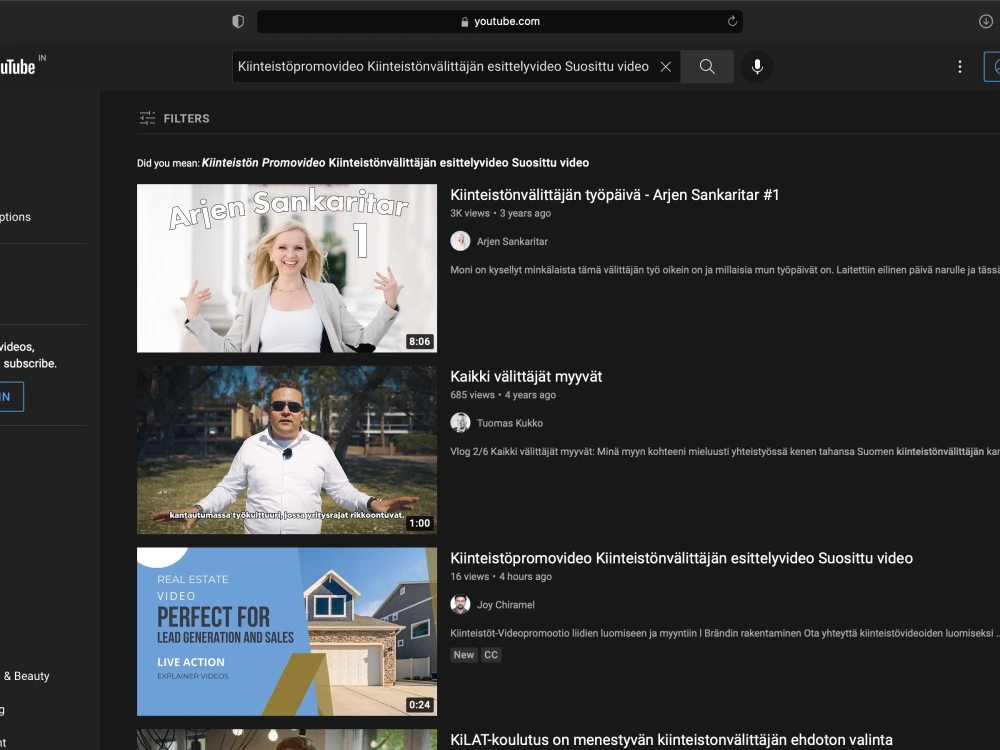Open title 'Kaikki välittäjät myyvät'
Image resolution: width=1000 pixels, height=750 pixels.
[526, 377]
